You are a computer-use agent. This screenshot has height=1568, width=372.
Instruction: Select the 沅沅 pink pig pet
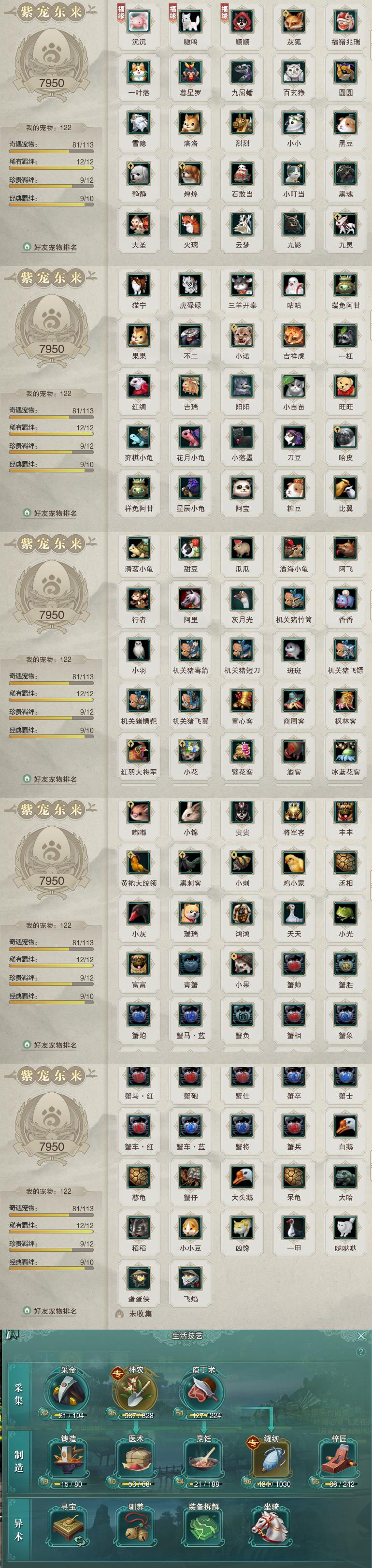pos(139,22)
